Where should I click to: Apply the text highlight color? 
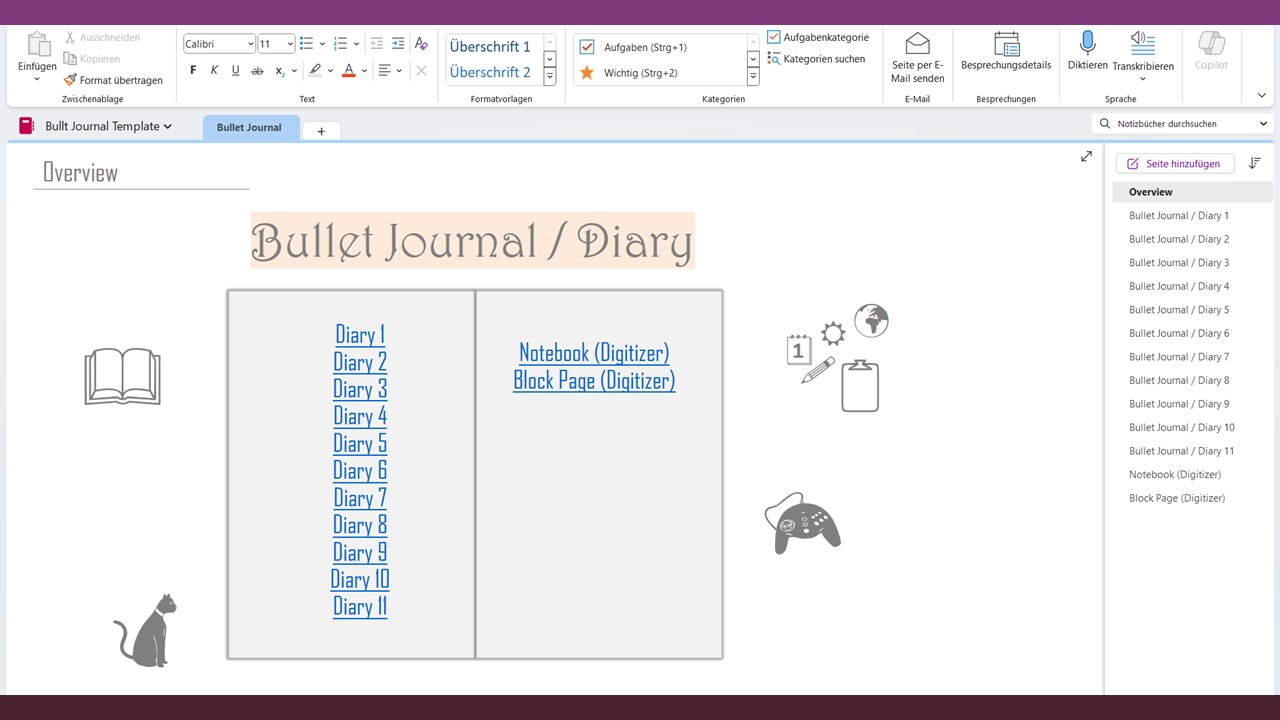(x=315, y=70)
